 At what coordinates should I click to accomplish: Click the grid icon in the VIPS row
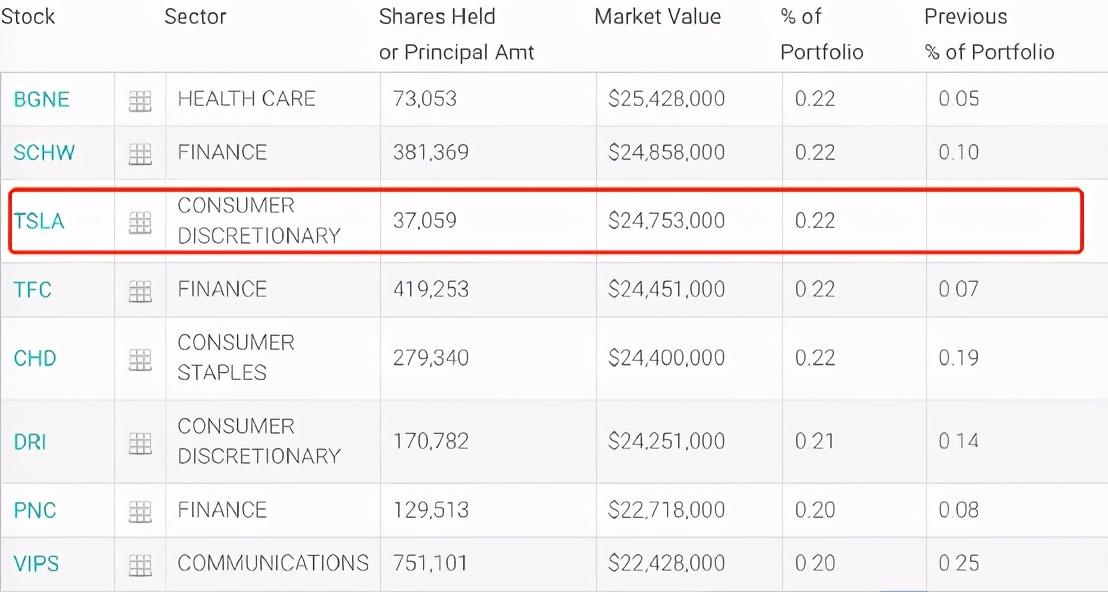pos(140,564)
